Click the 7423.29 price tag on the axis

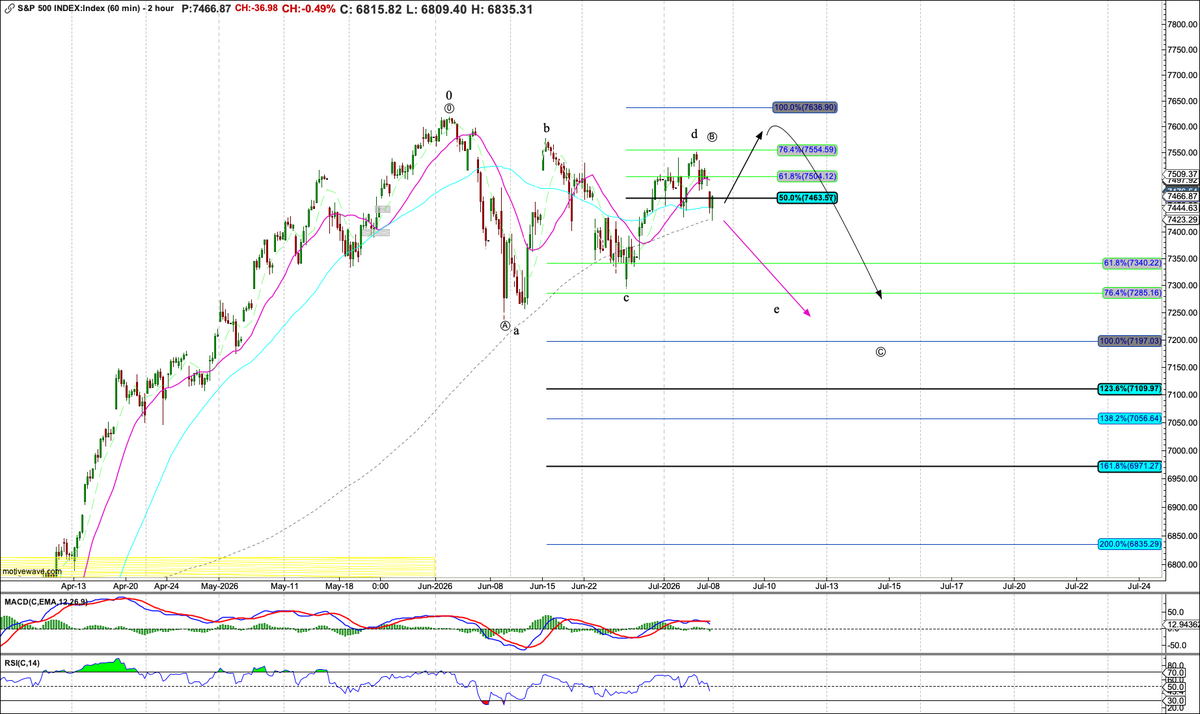click(1181, 219)
